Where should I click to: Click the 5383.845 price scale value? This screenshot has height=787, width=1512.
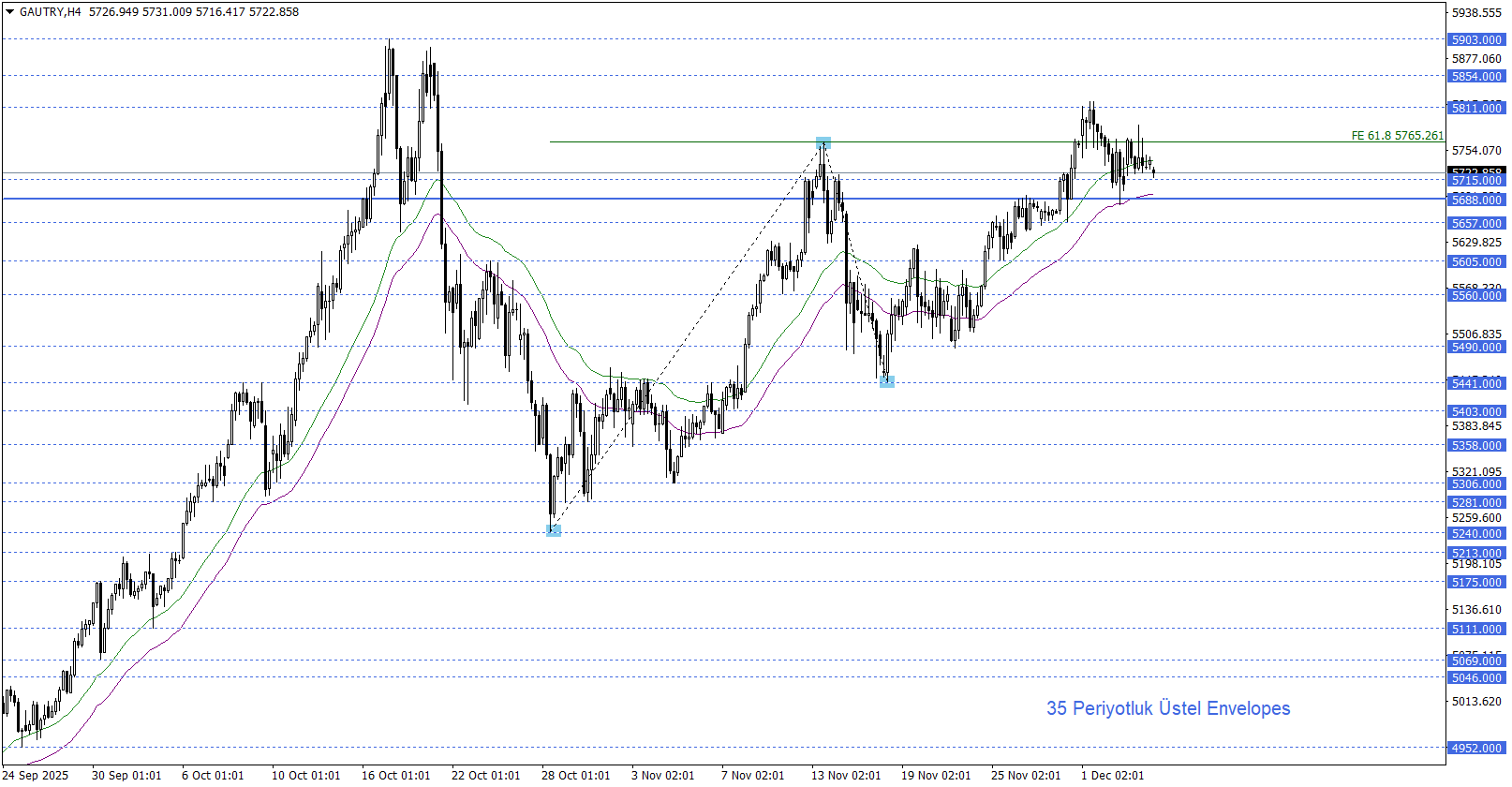click(x=1476, y=426)
